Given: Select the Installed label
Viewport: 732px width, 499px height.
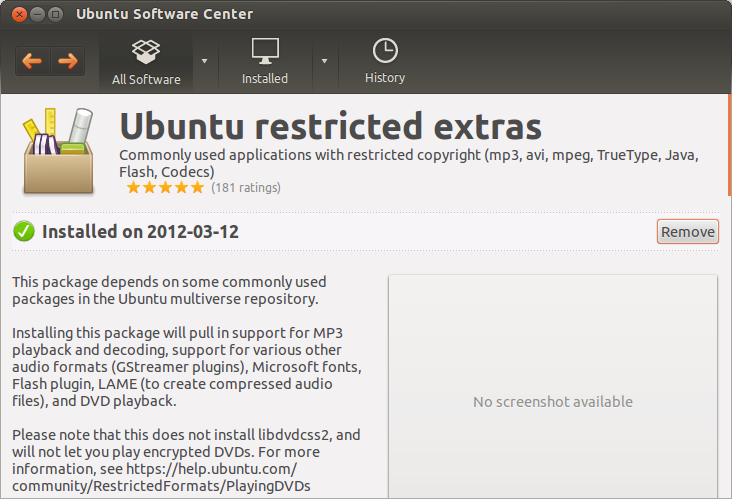Looking at the screenshot, I should [x=265, y=78].
